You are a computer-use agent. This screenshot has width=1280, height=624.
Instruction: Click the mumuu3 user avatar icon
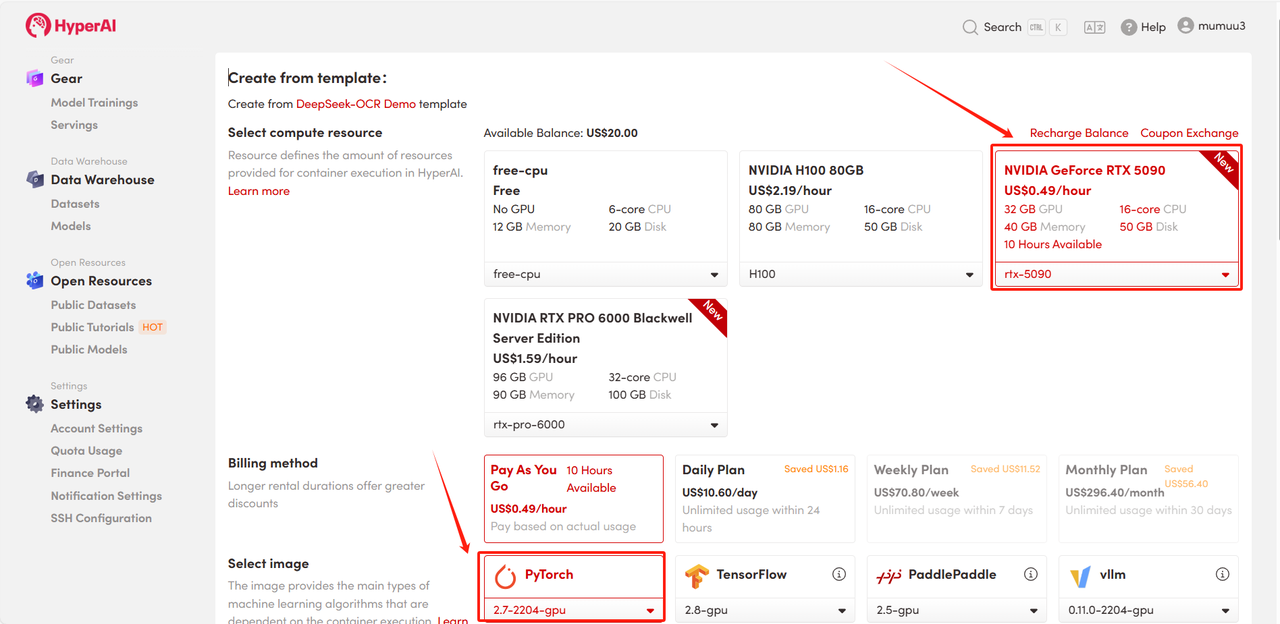(x=1186, y=26)
